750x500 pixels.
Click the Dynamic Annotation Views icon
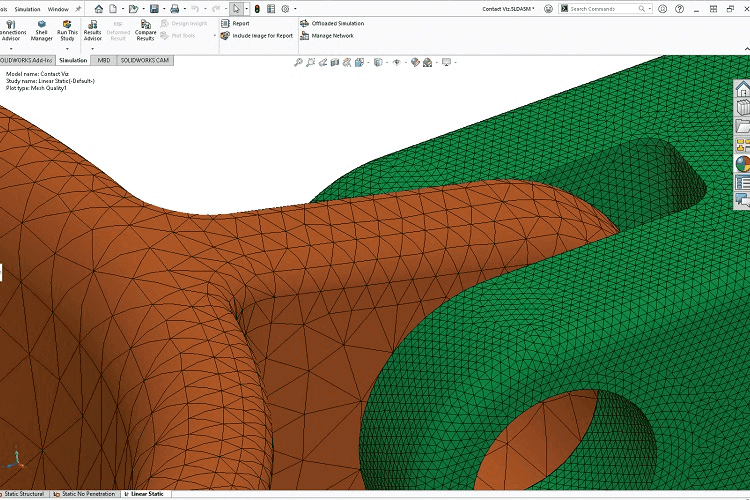point(347,62)
